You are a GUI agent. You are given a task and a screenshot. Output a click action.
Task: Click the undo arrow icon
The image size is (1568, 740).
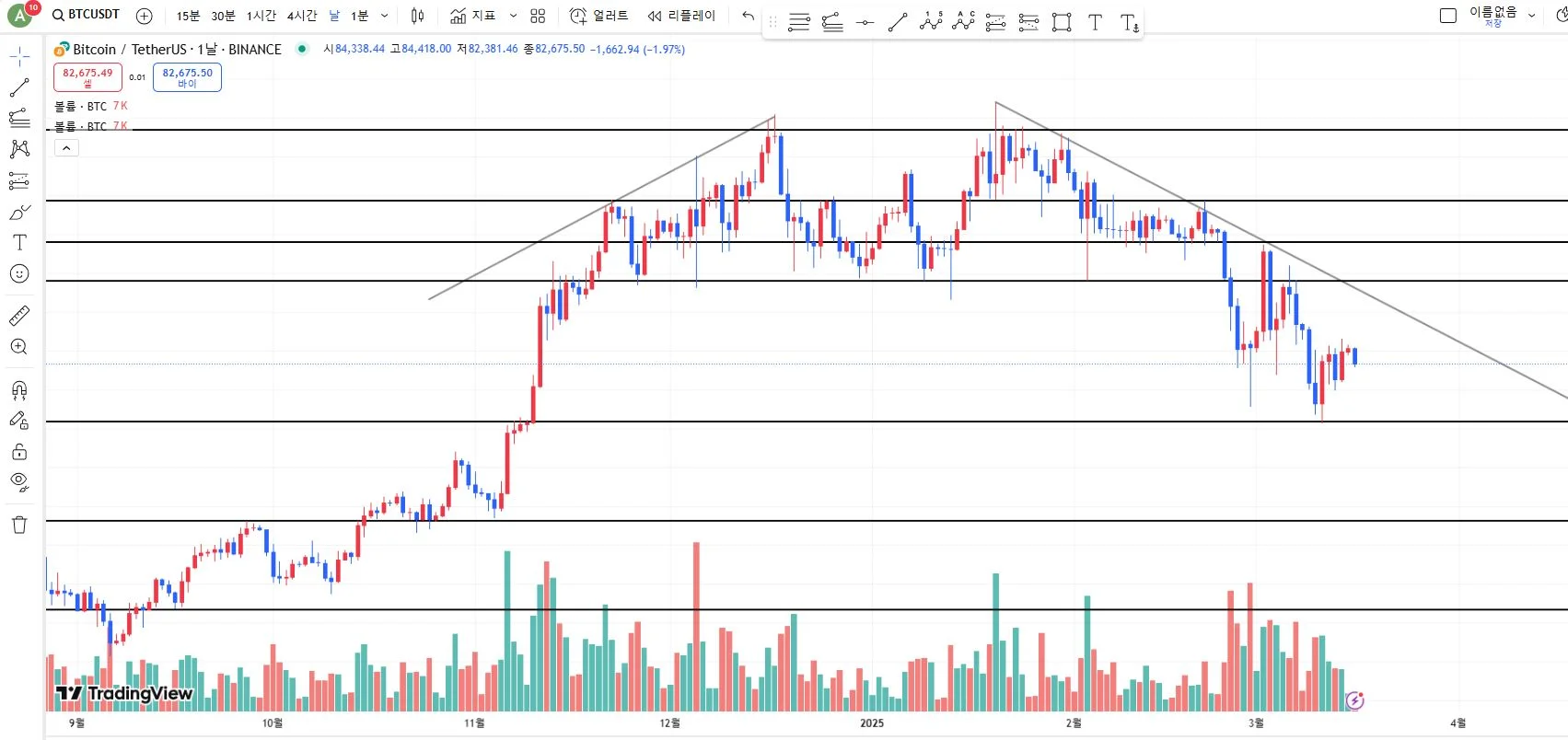tap(748, 16)
